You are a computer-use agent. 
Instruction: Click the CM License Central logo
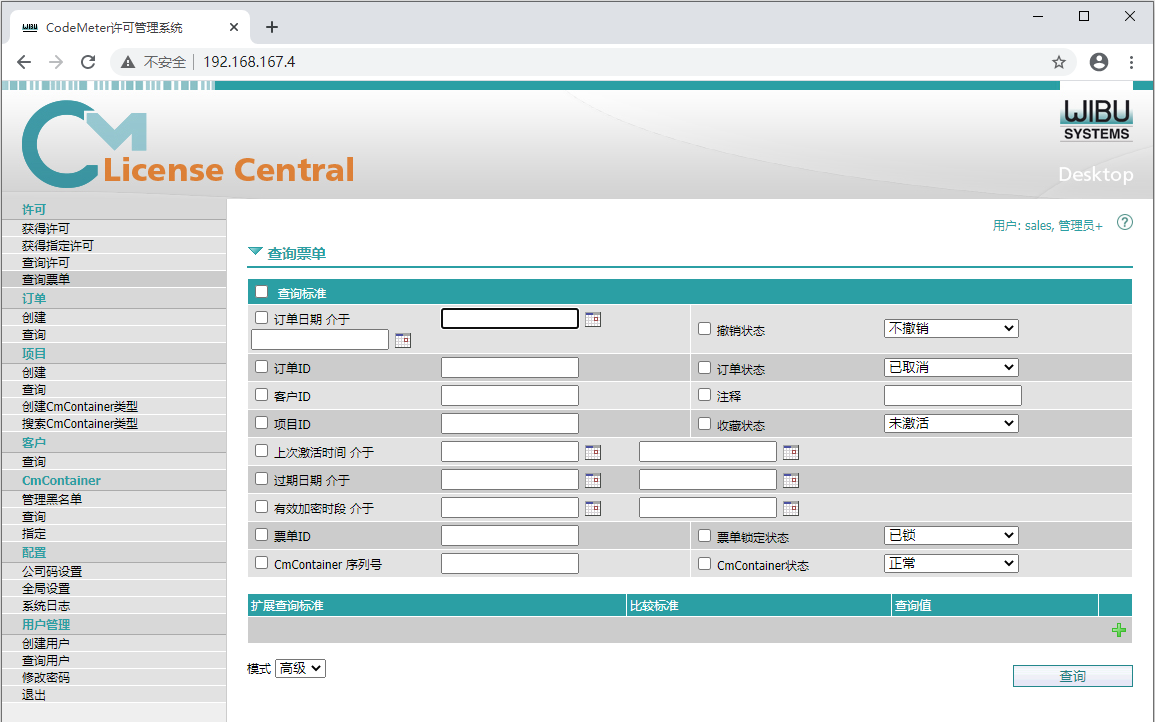[188, 144]
